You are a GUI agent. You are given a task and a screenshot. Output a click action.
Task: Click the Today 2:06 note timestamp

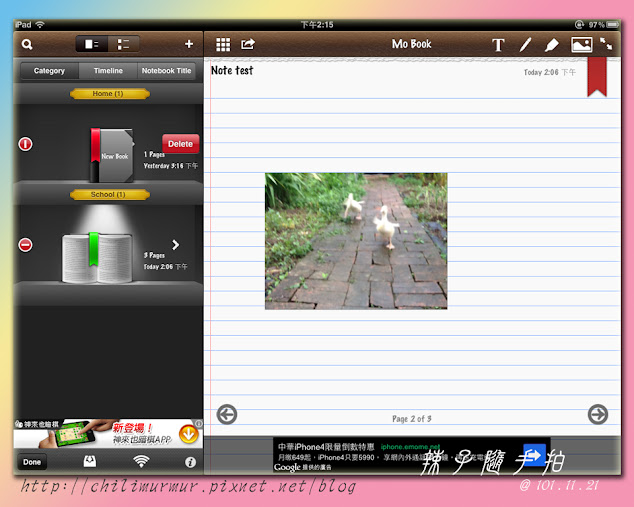(x=549, y=72)
